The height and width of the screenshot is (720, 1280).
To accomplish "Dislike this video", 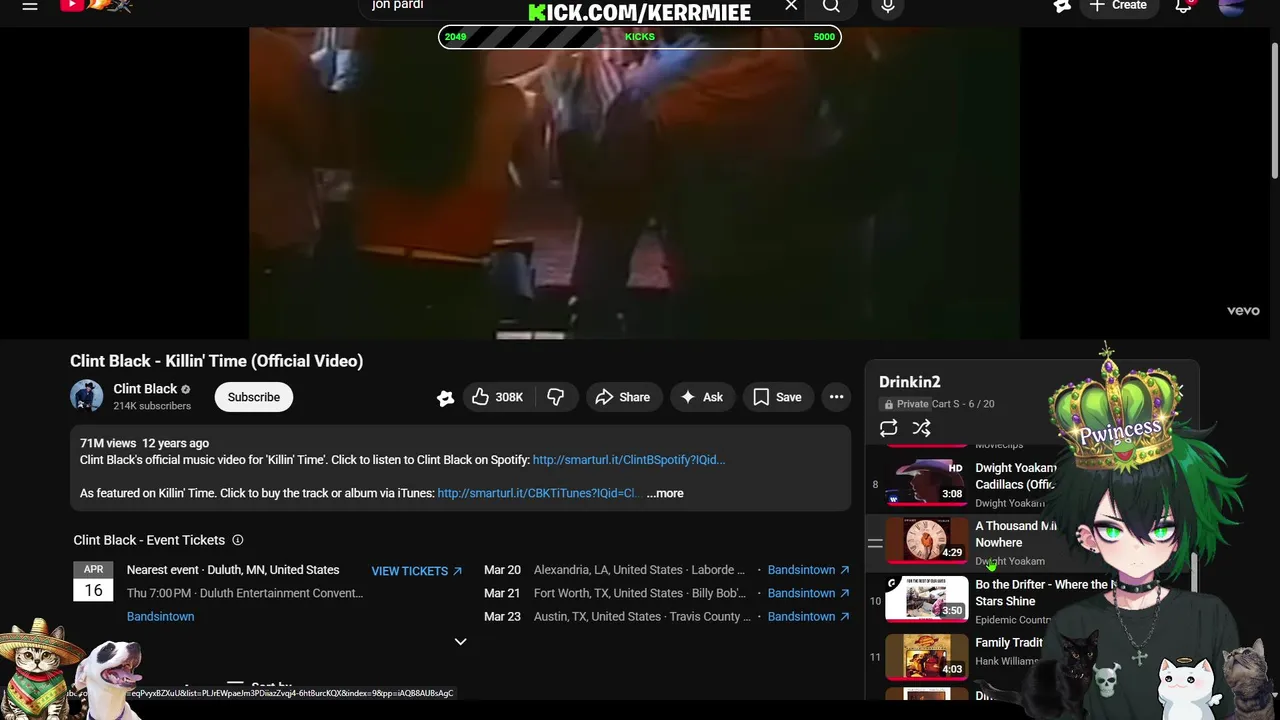I will click(556, 397).
